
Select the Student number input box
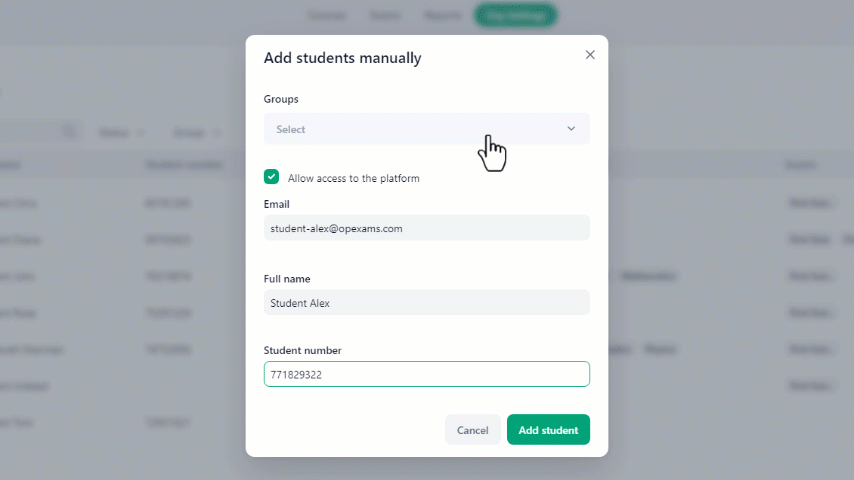click(x=426, y=374)
